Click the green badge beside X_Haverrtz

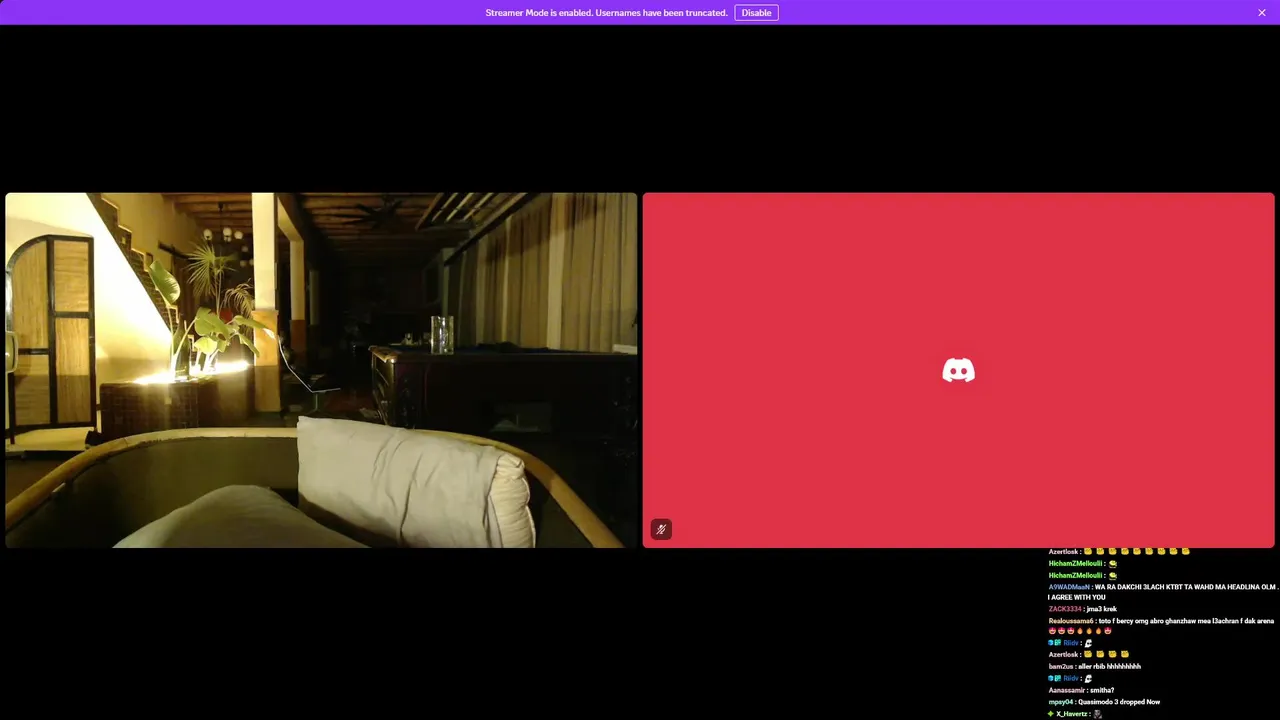1051,714
